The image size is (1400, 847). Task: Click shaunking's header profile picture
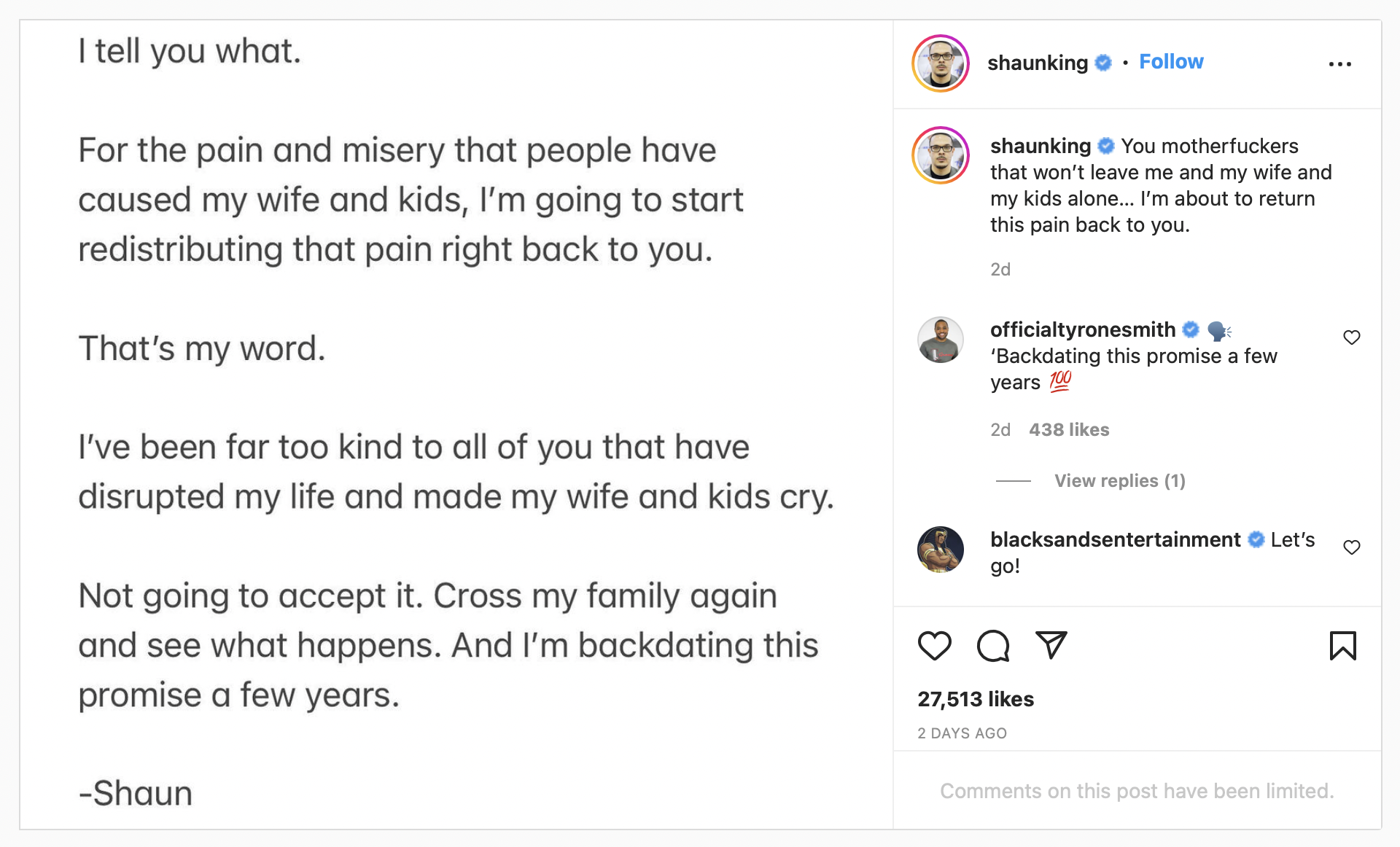click(941, 63)
